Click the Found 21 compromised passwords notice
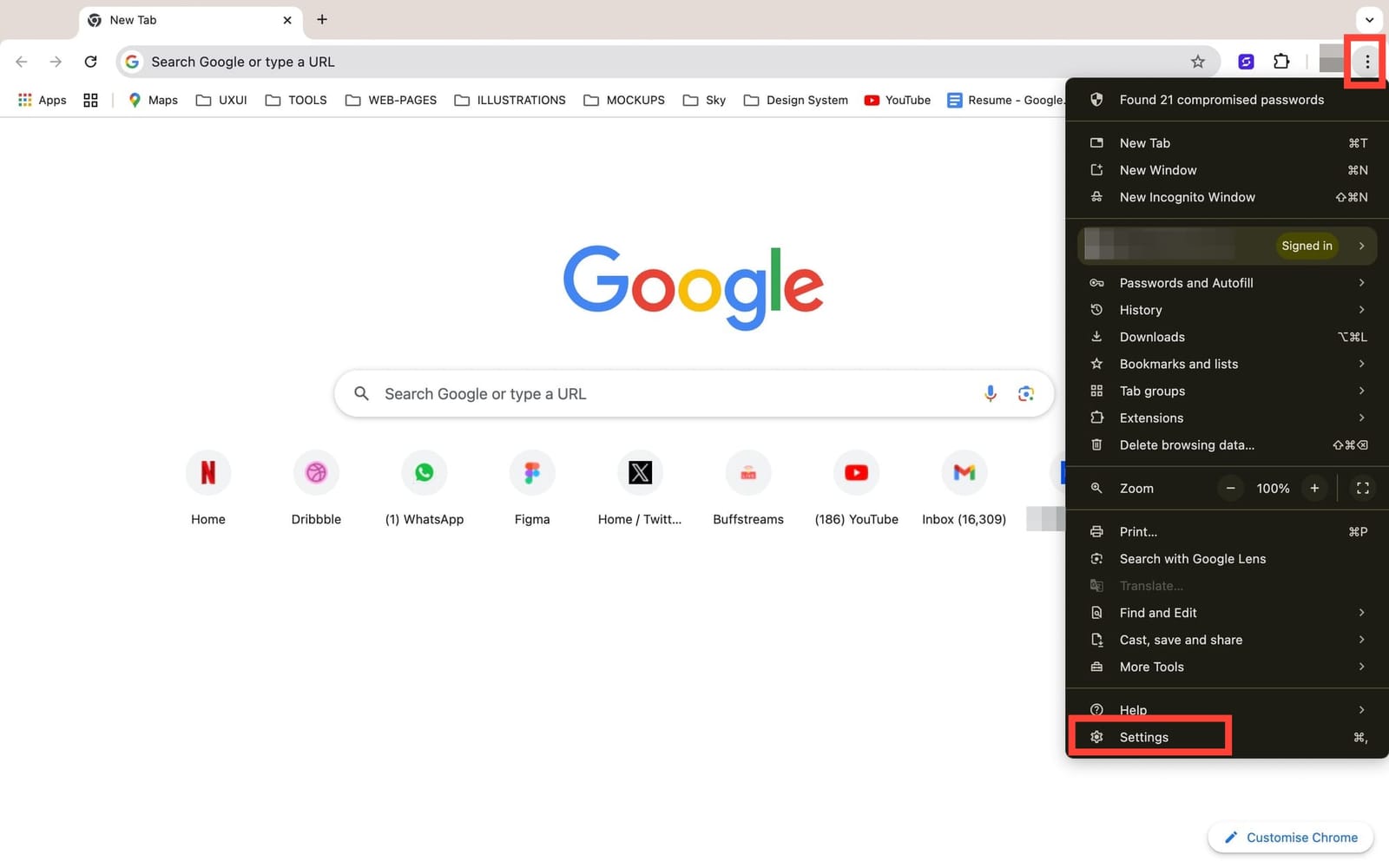Viewport: 1389px width, 868px height. click(x=1221, y=100)
